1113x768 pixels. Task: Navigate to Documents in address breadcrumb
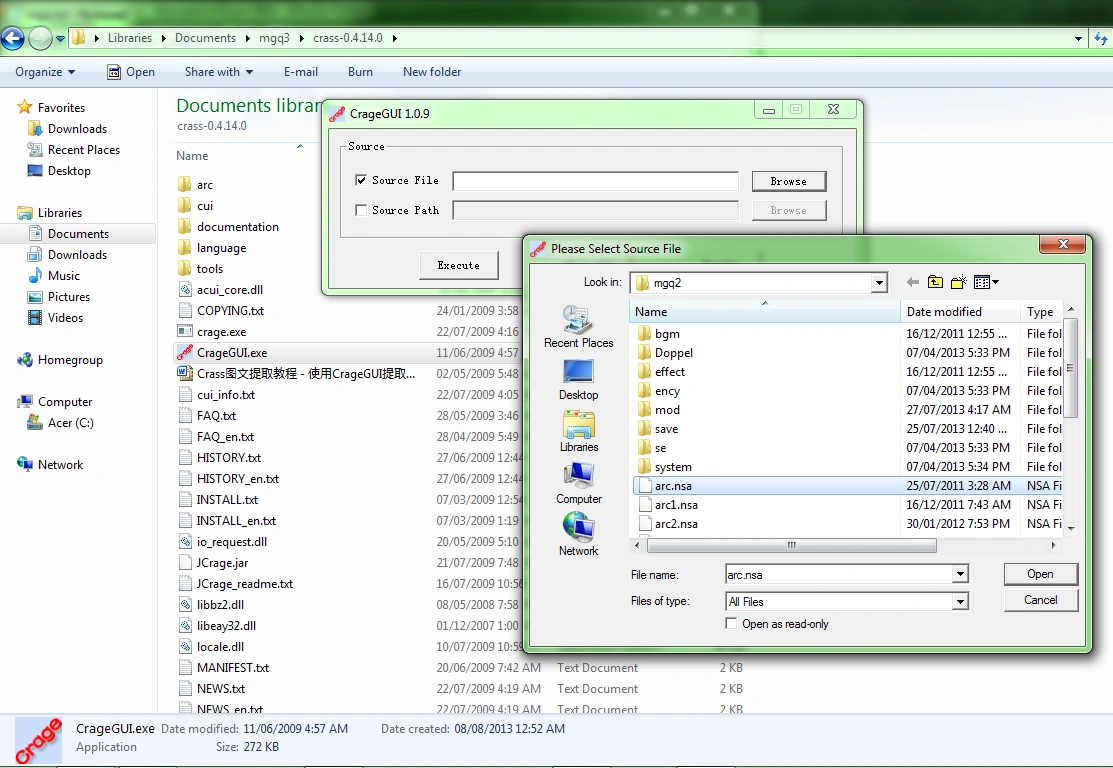click(x=205, y=38)
